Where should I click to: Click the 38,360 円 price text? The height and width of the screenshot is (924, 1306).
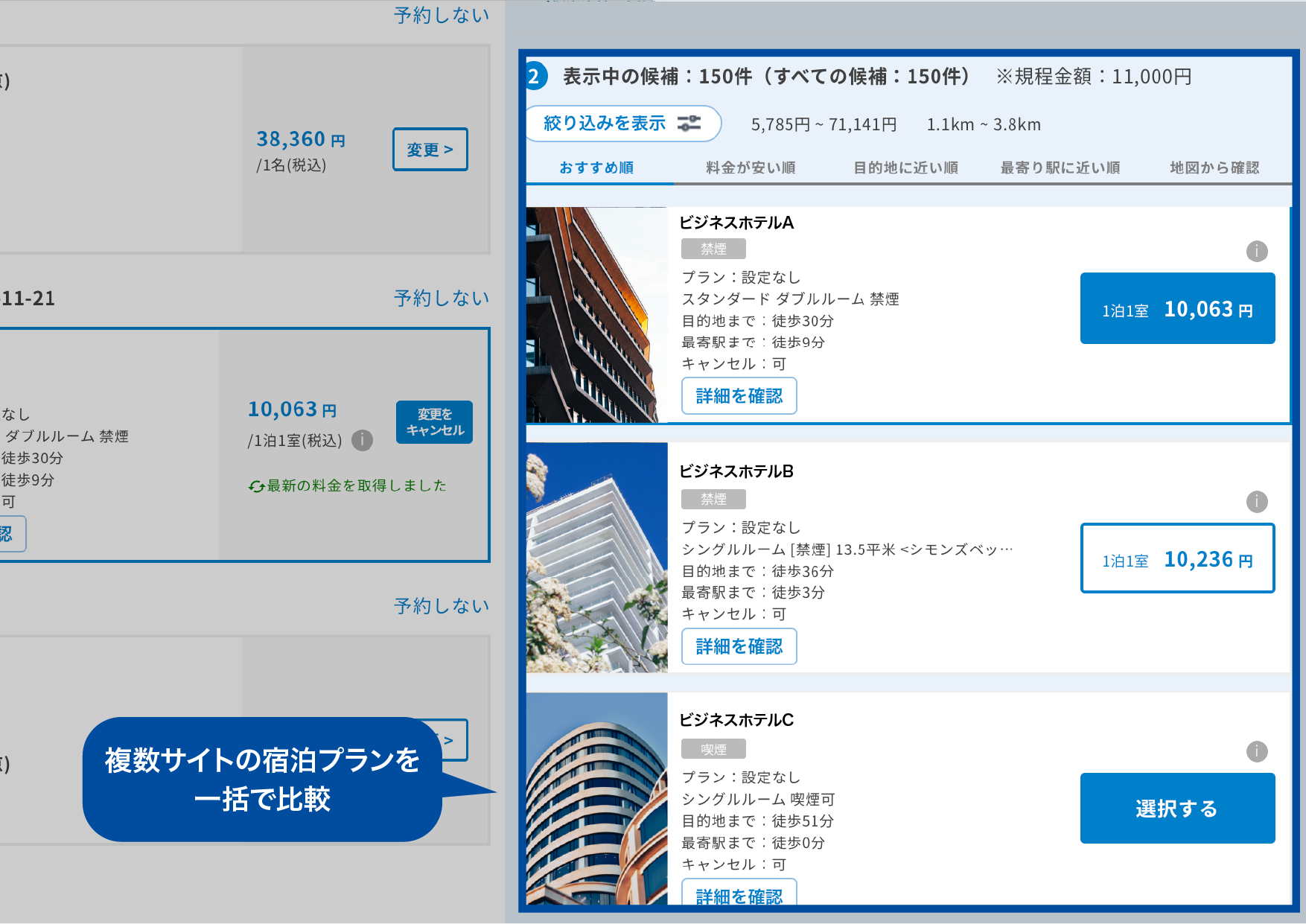point(301,139)
